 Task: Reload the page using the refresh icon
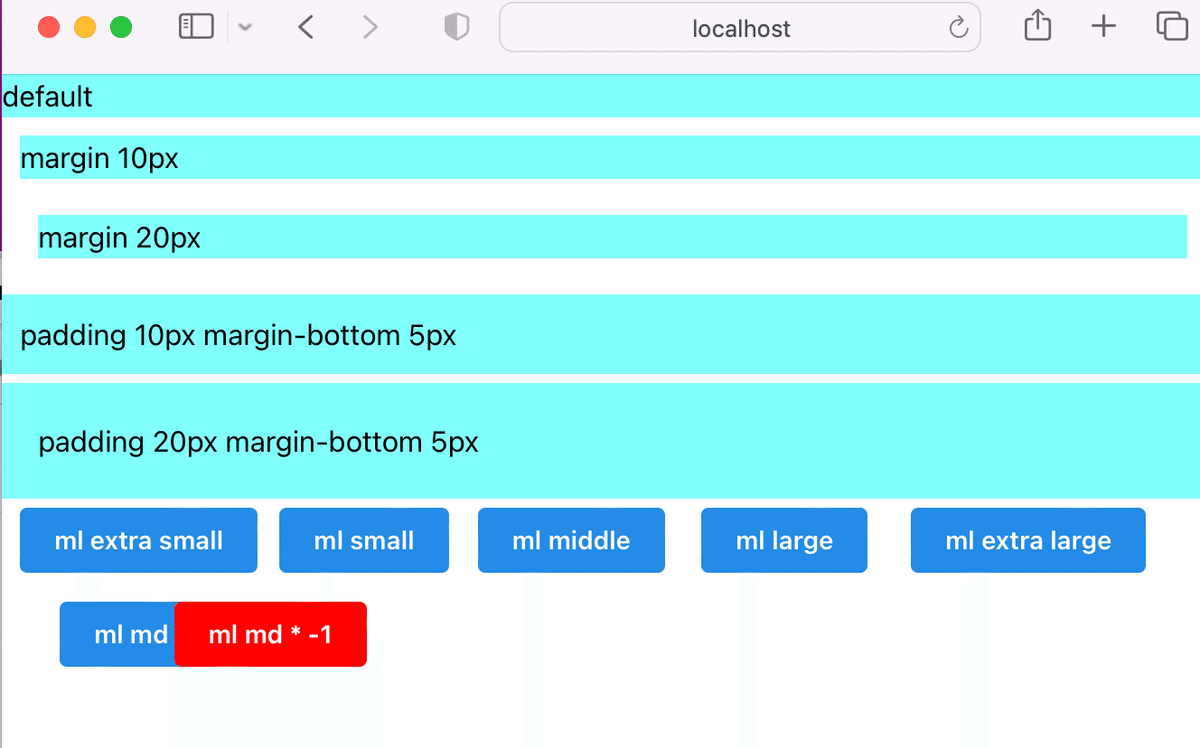[958, 28]
